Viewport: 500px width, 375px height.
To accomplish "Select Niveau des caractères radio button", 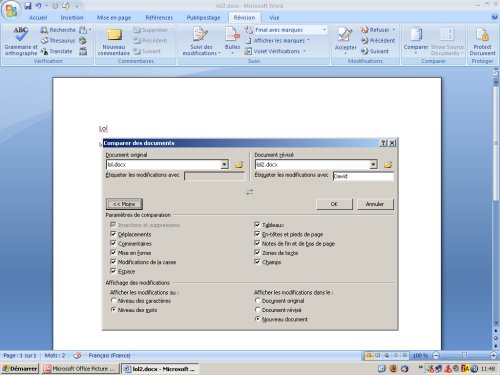I will coord(113,300).
